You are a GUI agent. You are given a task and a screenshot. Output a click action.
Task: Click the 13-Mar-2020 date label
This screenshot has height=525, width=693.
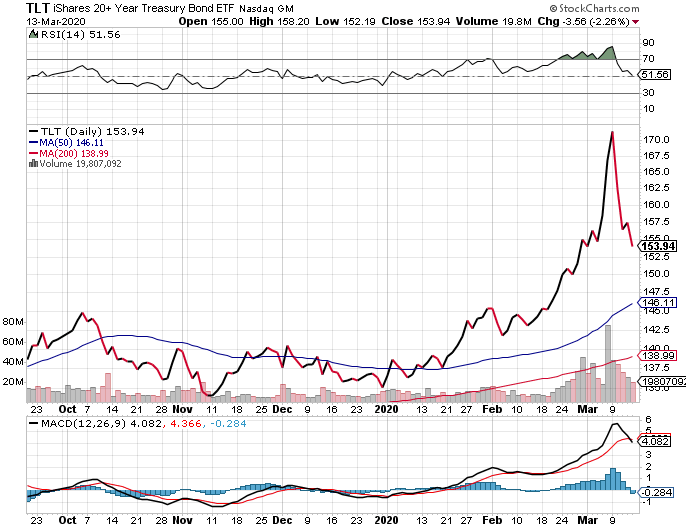pos(56,22)
